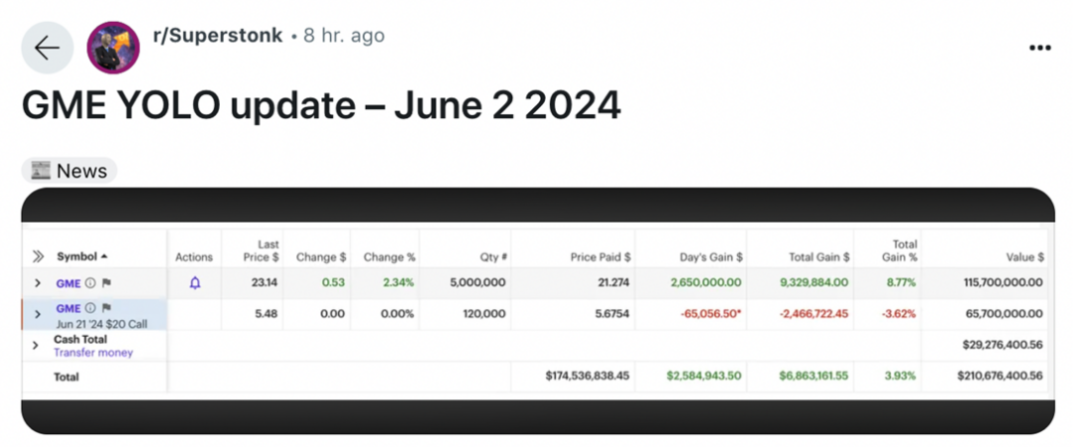Open the three-dot post options menu

click(1040, 48)
